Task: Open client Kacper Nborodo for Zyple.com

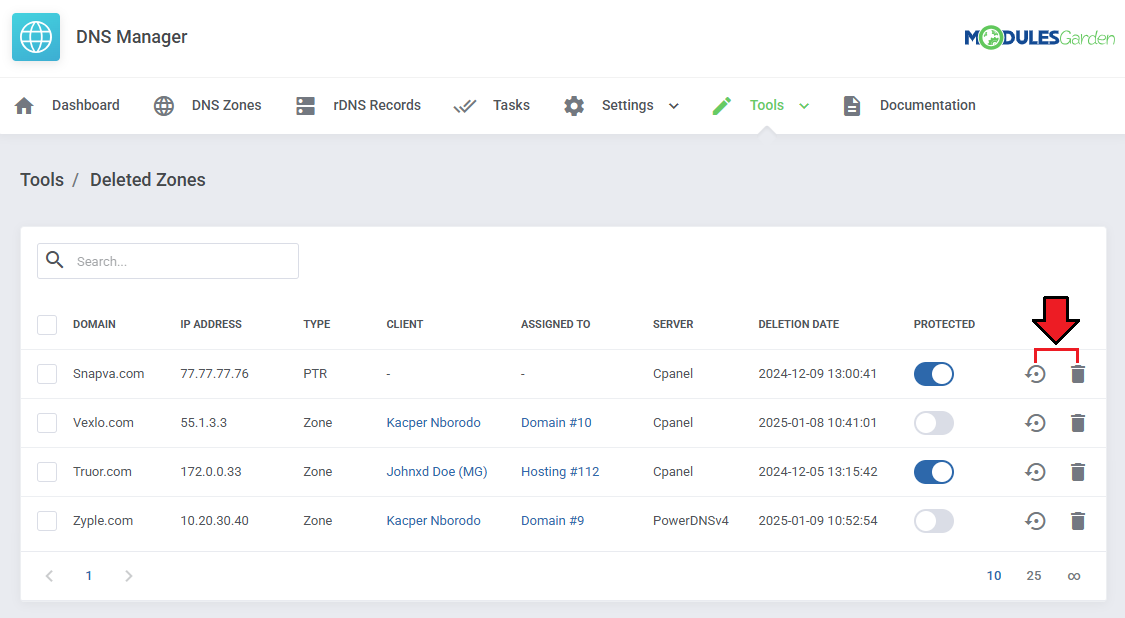Action: point(433,520)
